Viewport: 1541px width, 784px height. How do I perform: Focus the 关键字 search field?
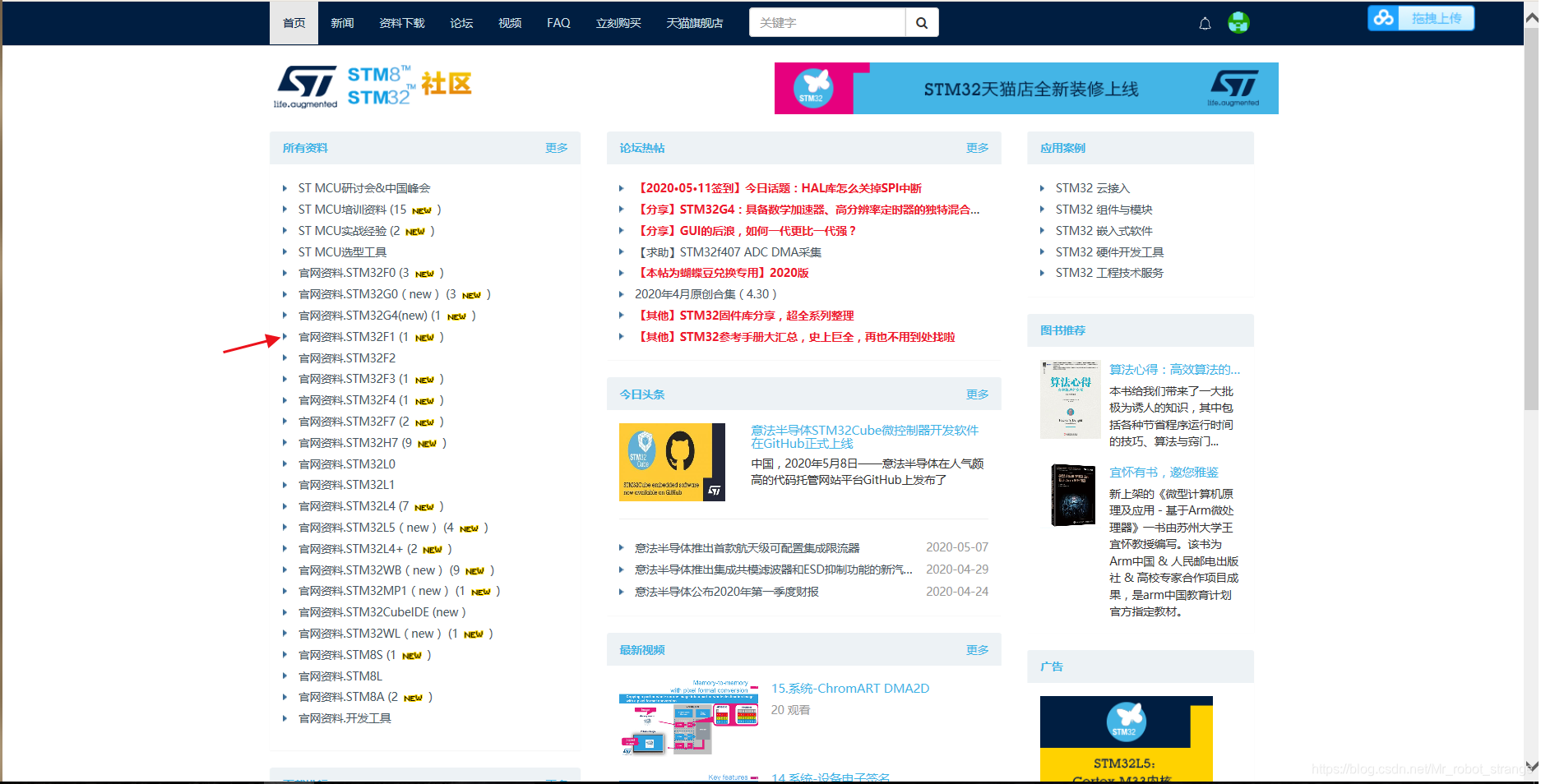[x=827, y=23]
